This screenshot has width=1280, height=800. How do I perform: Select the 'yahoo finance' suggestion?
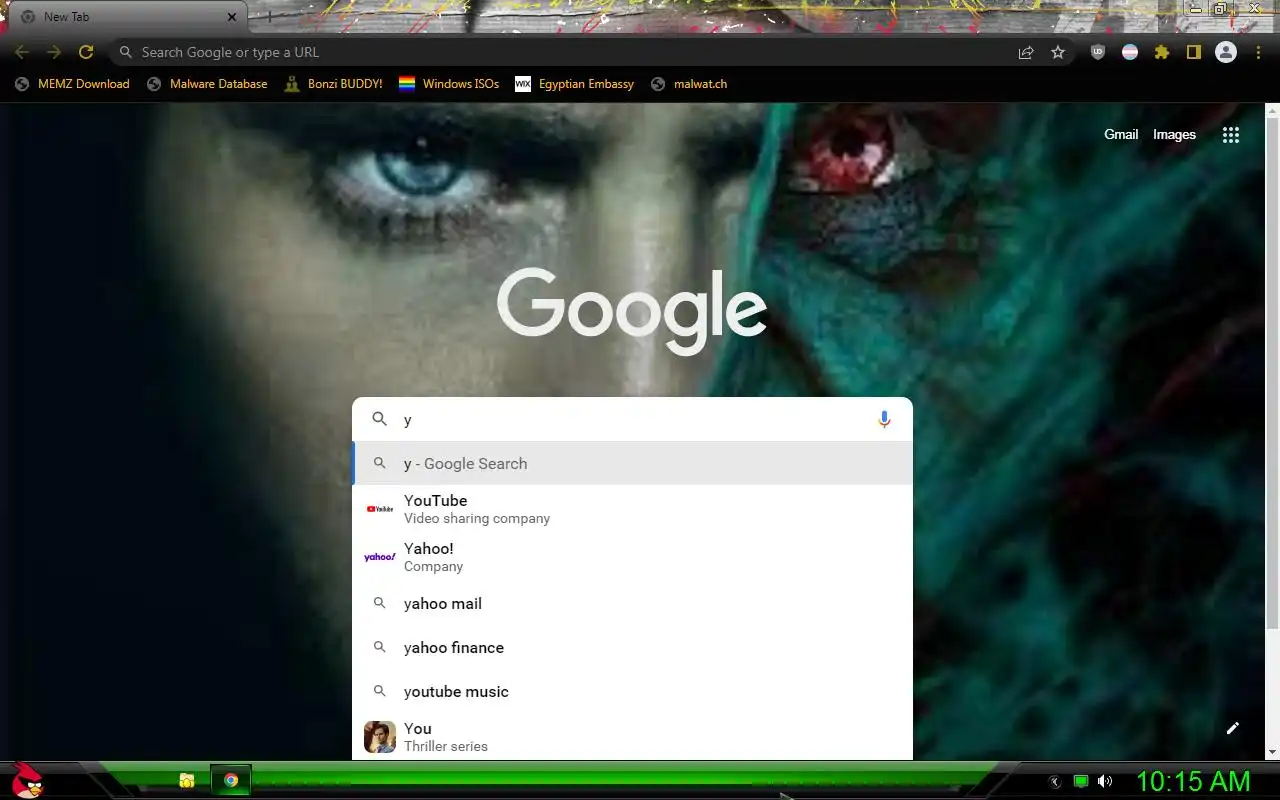[632, 648]
